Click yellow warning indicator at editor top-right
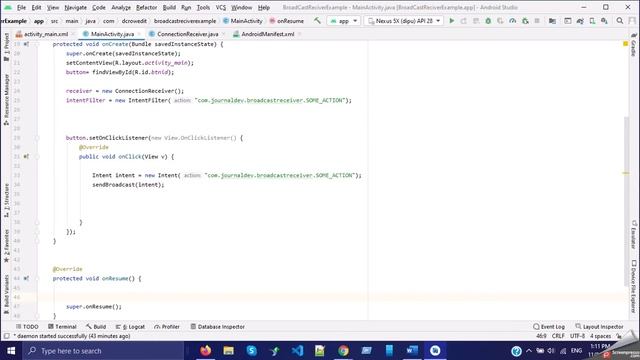Screen dimensions: 640x360 (625, 44)
